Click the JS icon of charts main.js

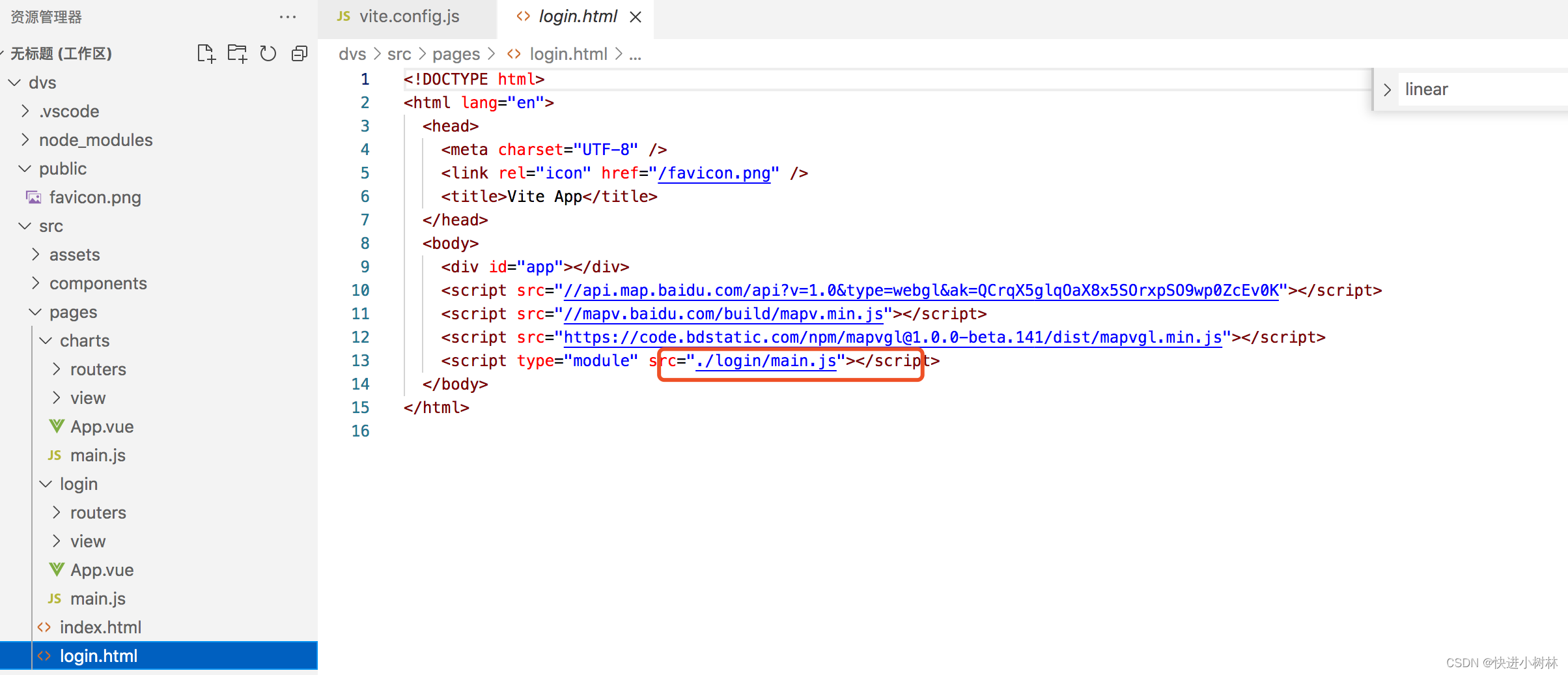(x=55, y=455)
